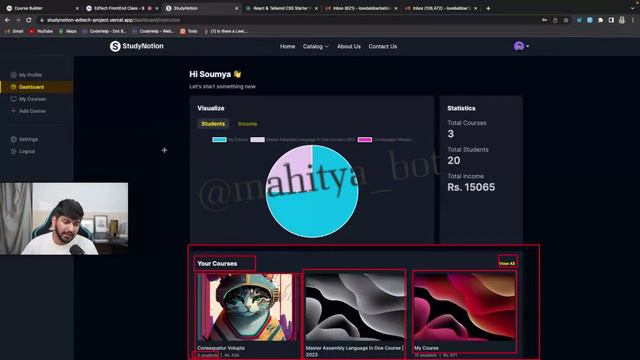The height and width of the screenshot is (360, 640).
Task: Reload the page
Action: (29, 20)
